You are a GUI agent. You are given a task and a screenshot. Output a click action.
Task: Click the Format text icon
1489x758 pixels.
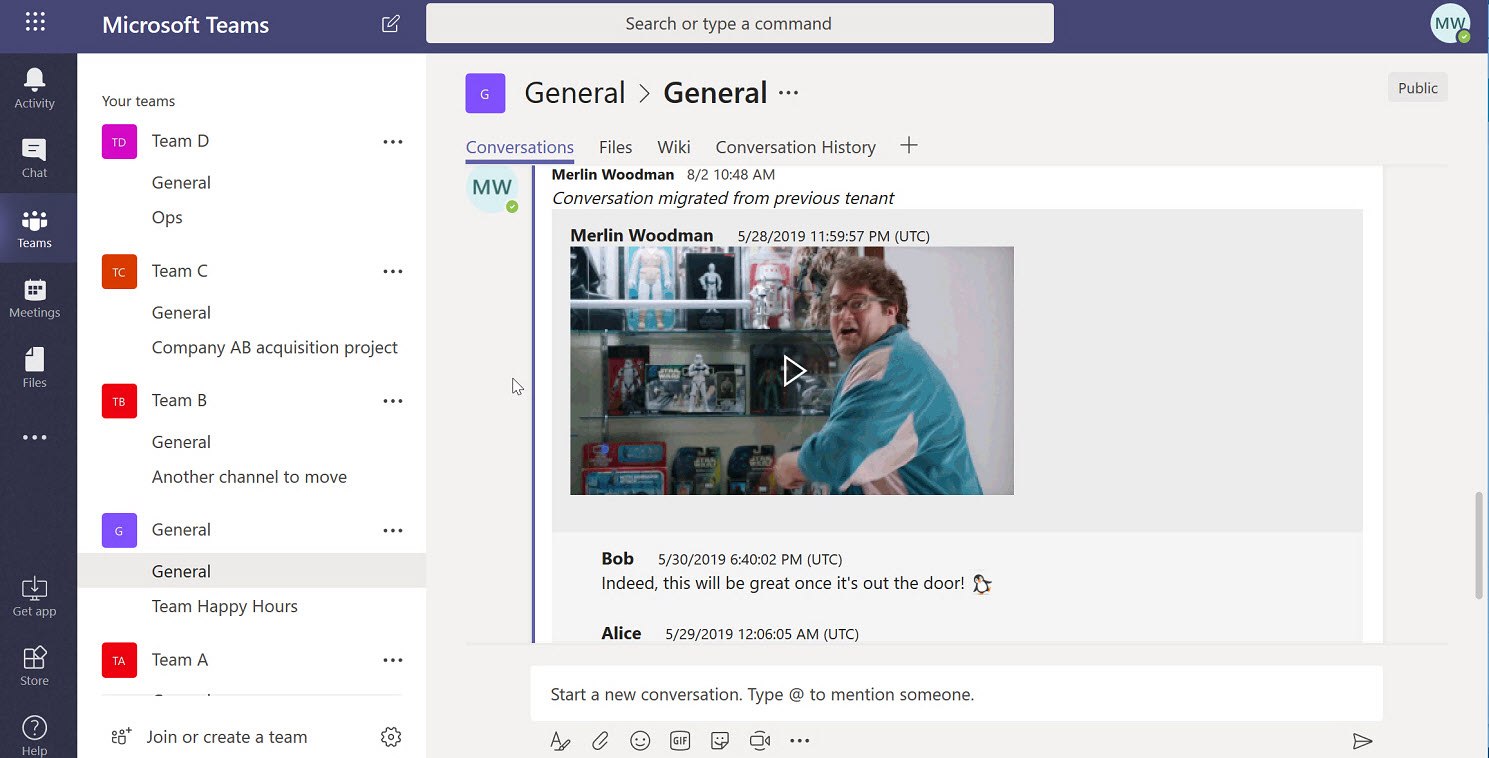tap(560, 741)
